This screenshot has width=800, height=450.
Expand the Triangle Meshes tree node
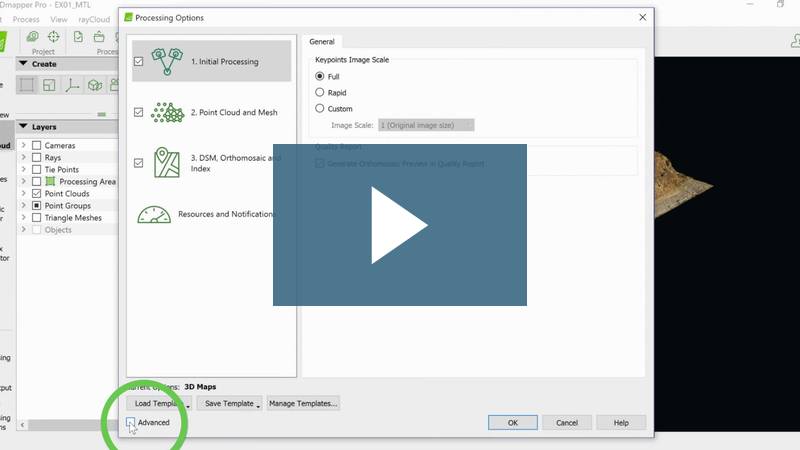click(x=23, y=217)
